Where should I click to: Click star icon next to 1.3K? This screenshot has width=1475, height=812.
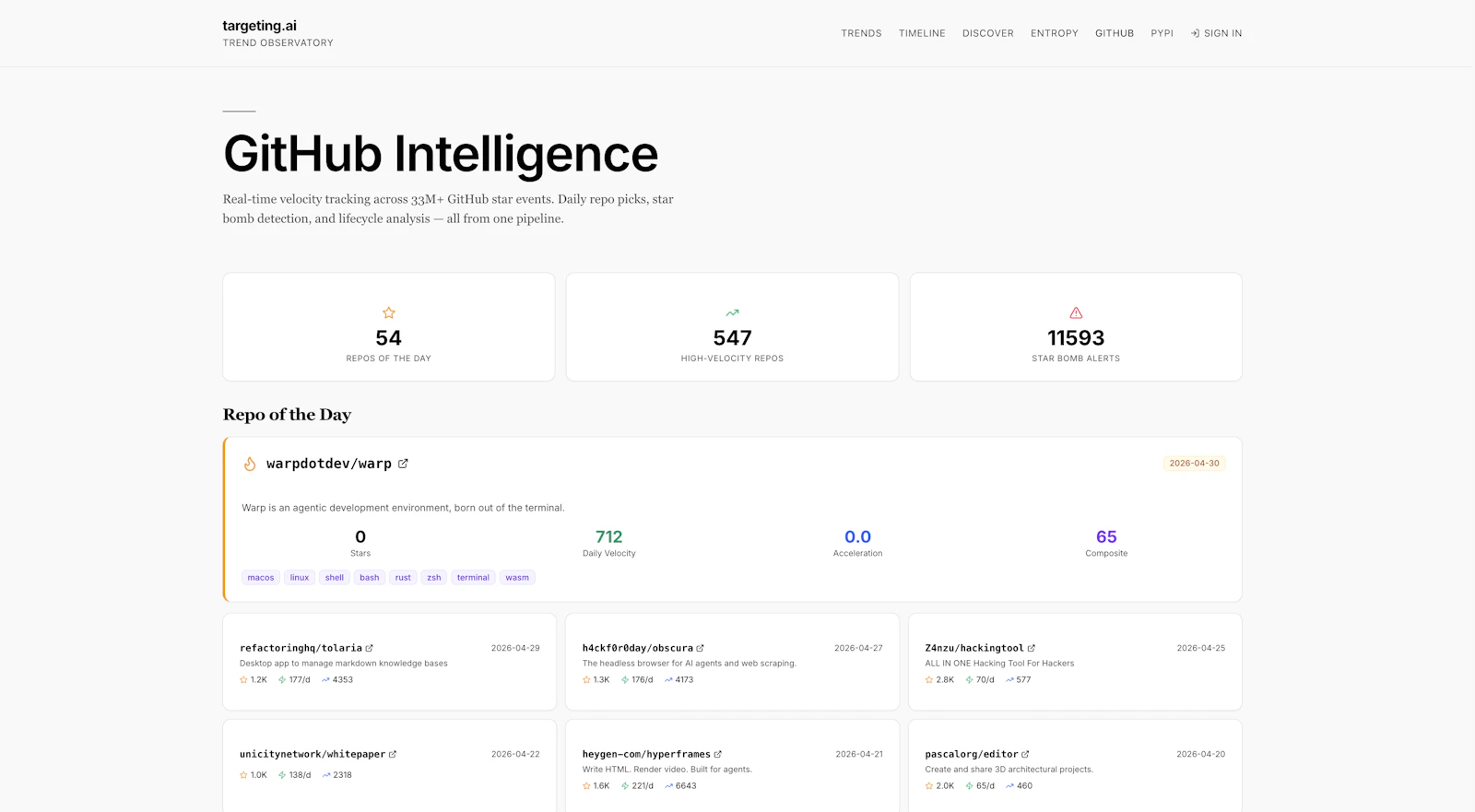click(586, 680)
